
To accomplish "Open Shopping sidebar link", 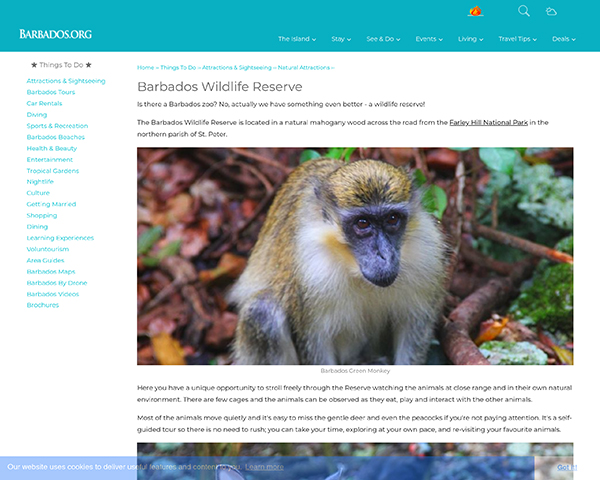I will 42,215.
